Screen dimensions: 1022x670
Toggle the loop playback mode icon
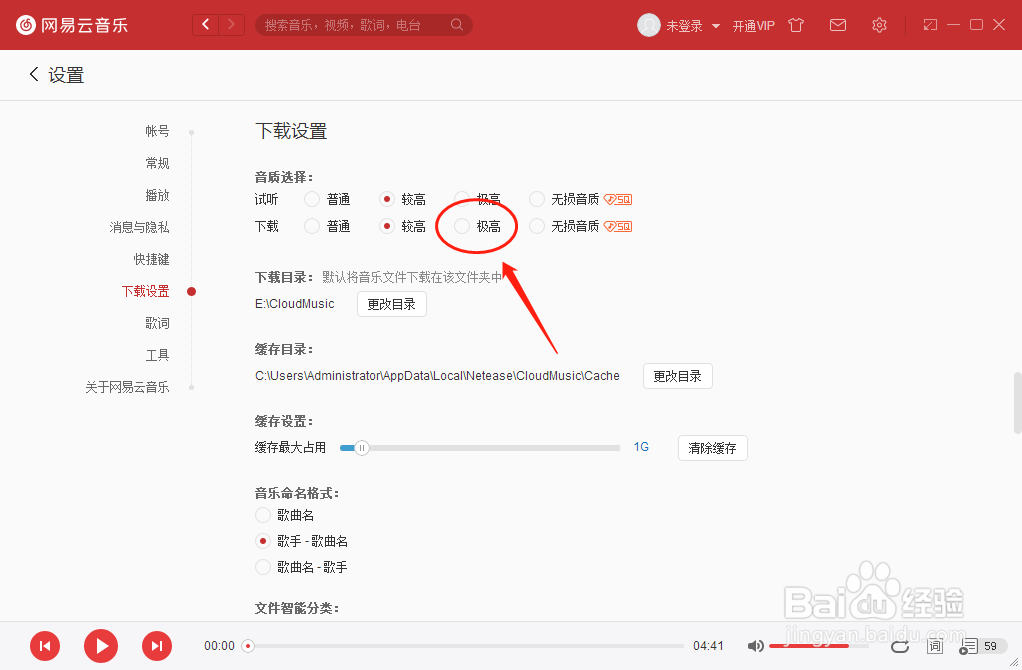point(900,646)
